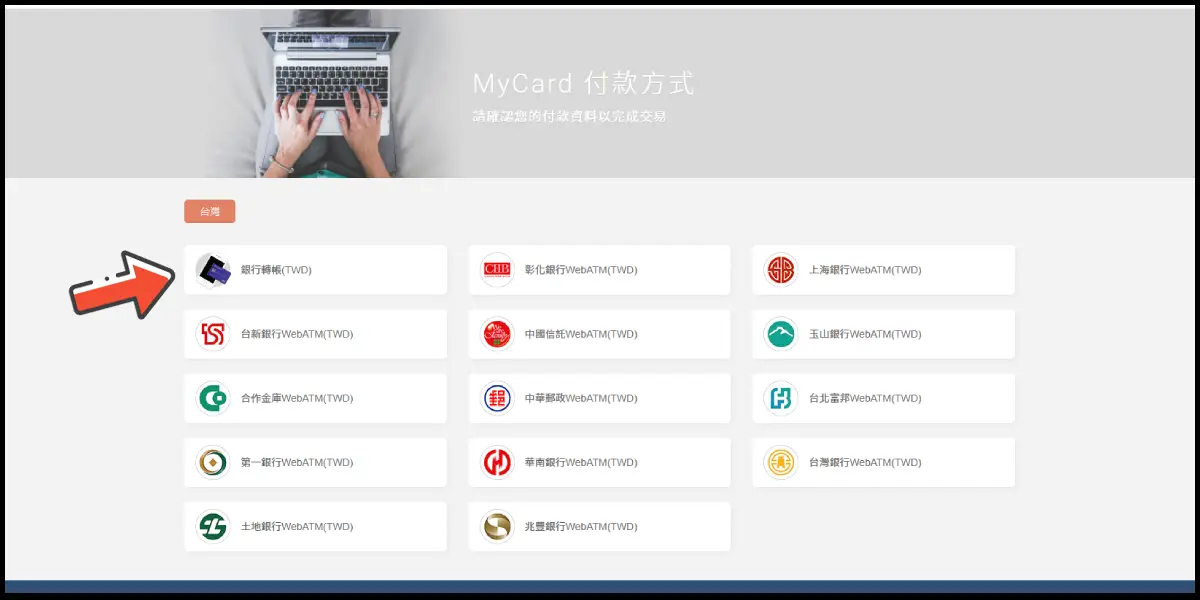Image resolution: width=1200 pixels, height=600 pixels.
Task: Choose the 合作金庫WebATM(TWD) label
Action: pos(297,398)
